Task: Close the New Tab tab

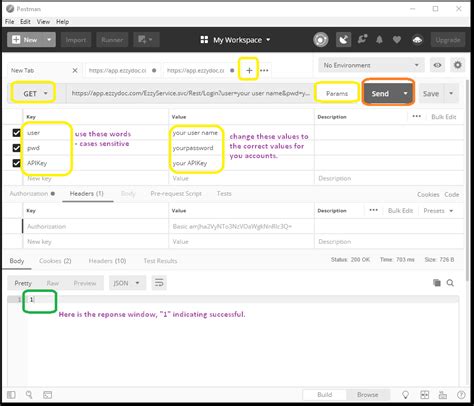Action: click(75, 70)
